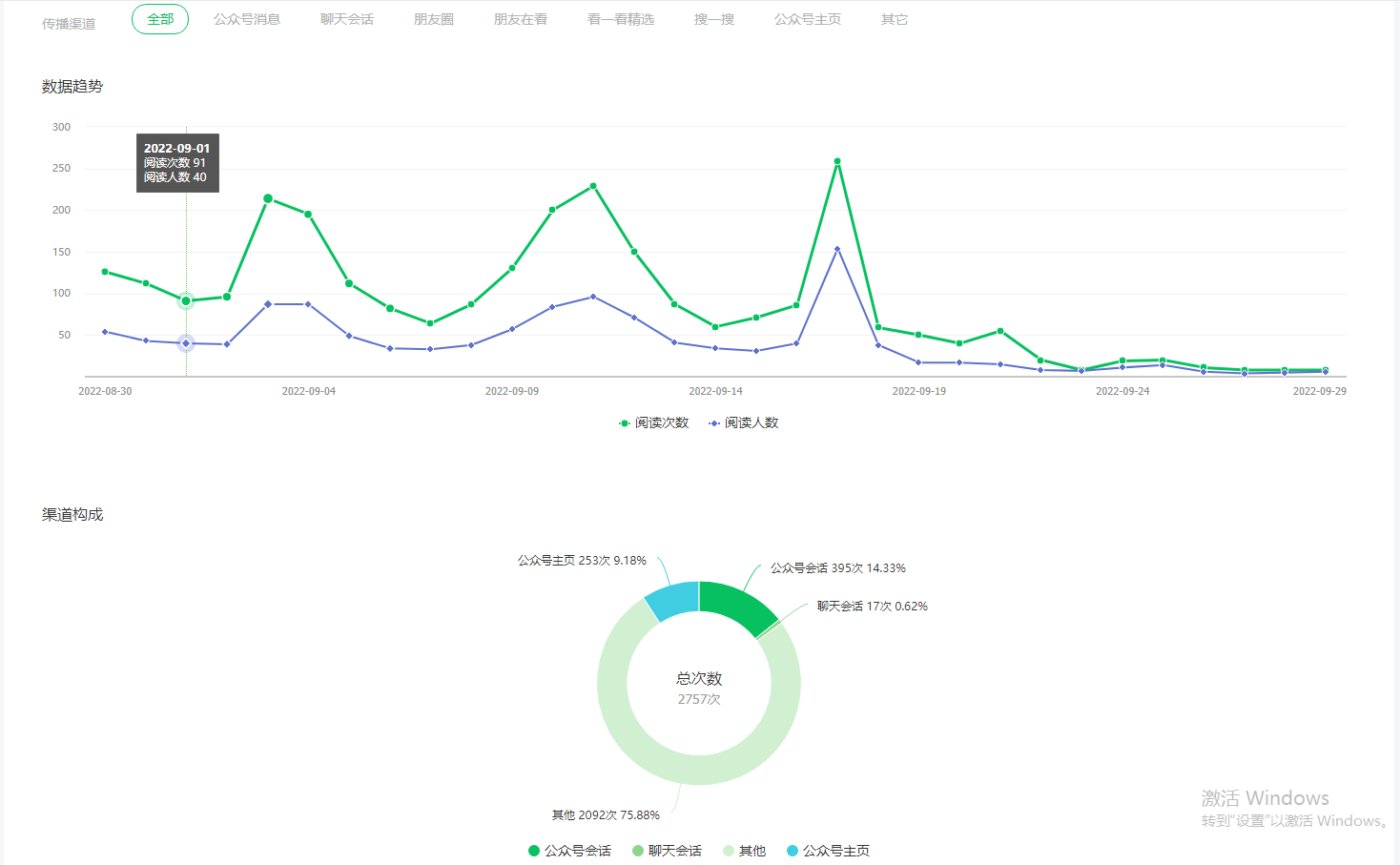
Task: Toggle 公众号主页 in donut chart legend
Action: coord(829,851)
